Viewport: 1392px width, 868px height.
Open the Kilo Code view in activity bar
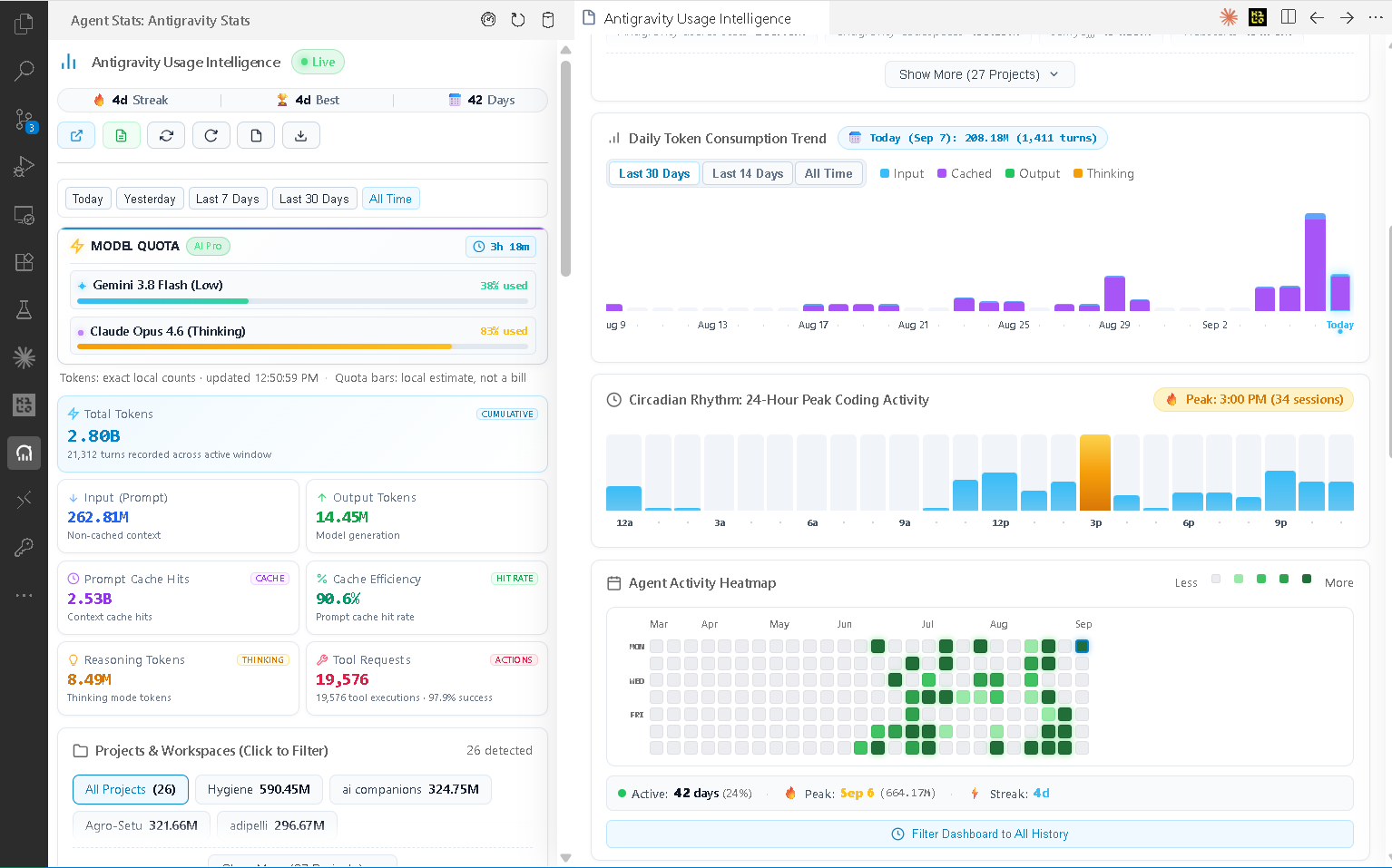(x=25, y=405)
